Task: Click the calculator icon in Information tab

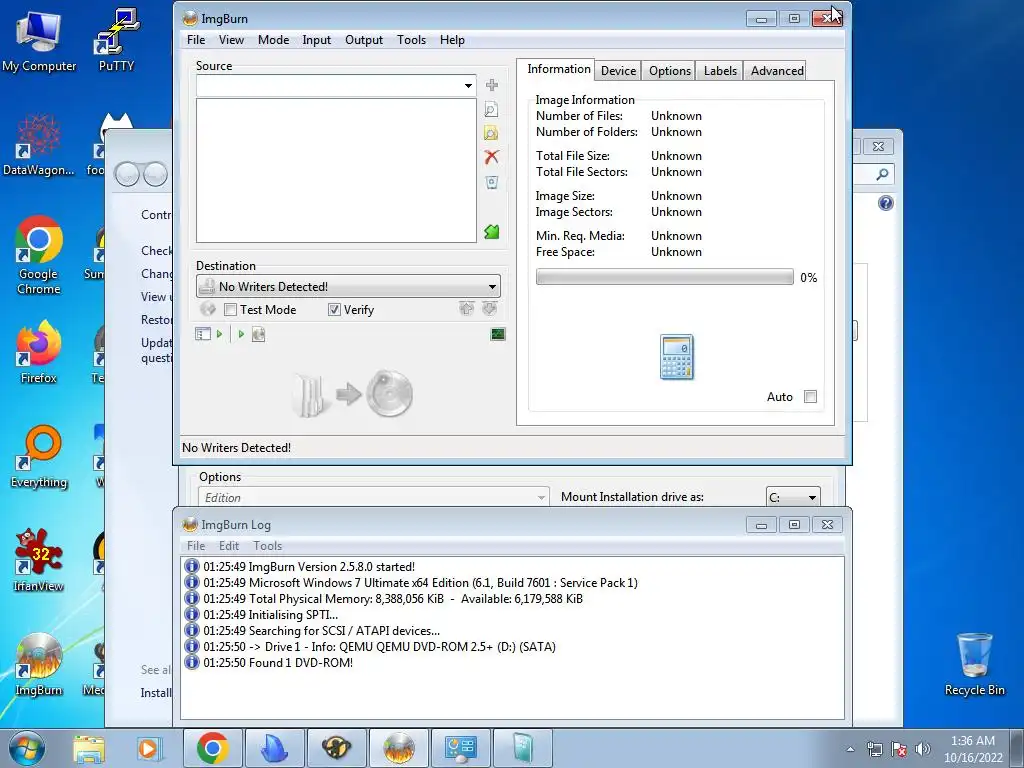Action: (x=677, y=357)
